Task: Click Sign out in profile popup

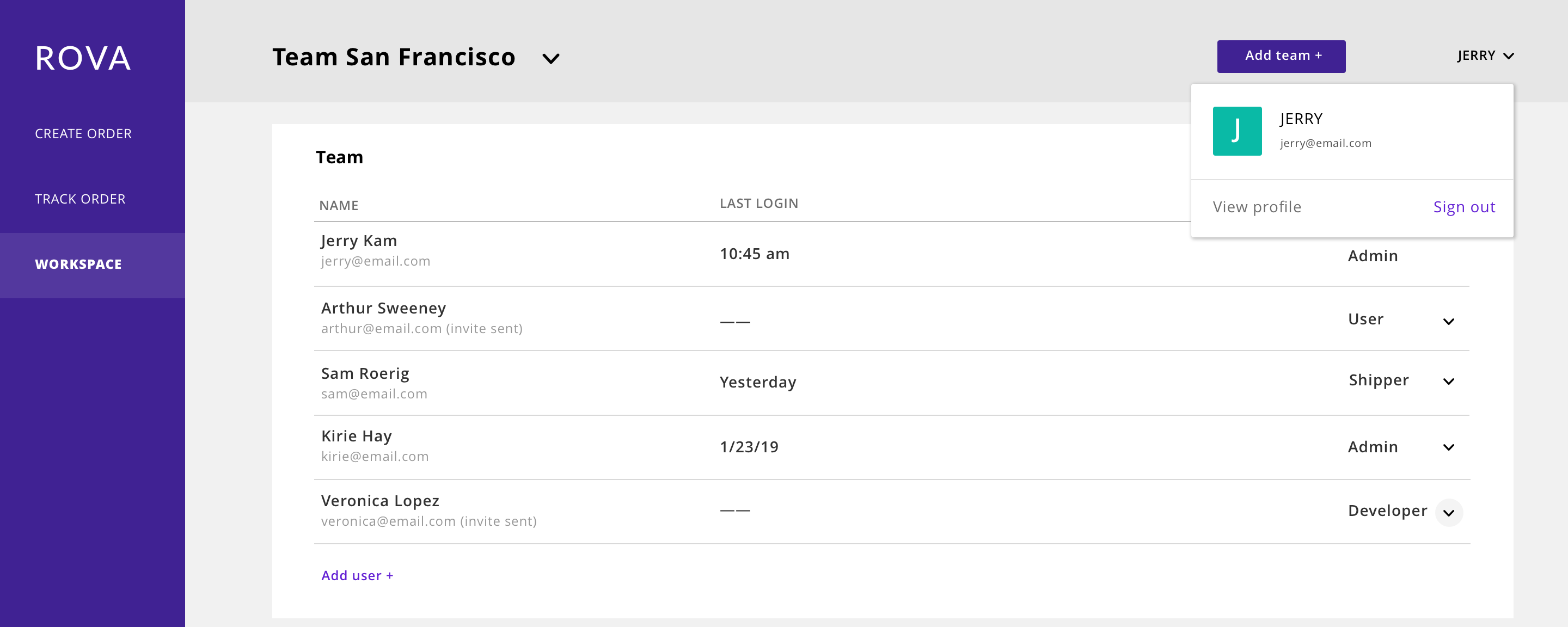Action: pos(1464,207)
